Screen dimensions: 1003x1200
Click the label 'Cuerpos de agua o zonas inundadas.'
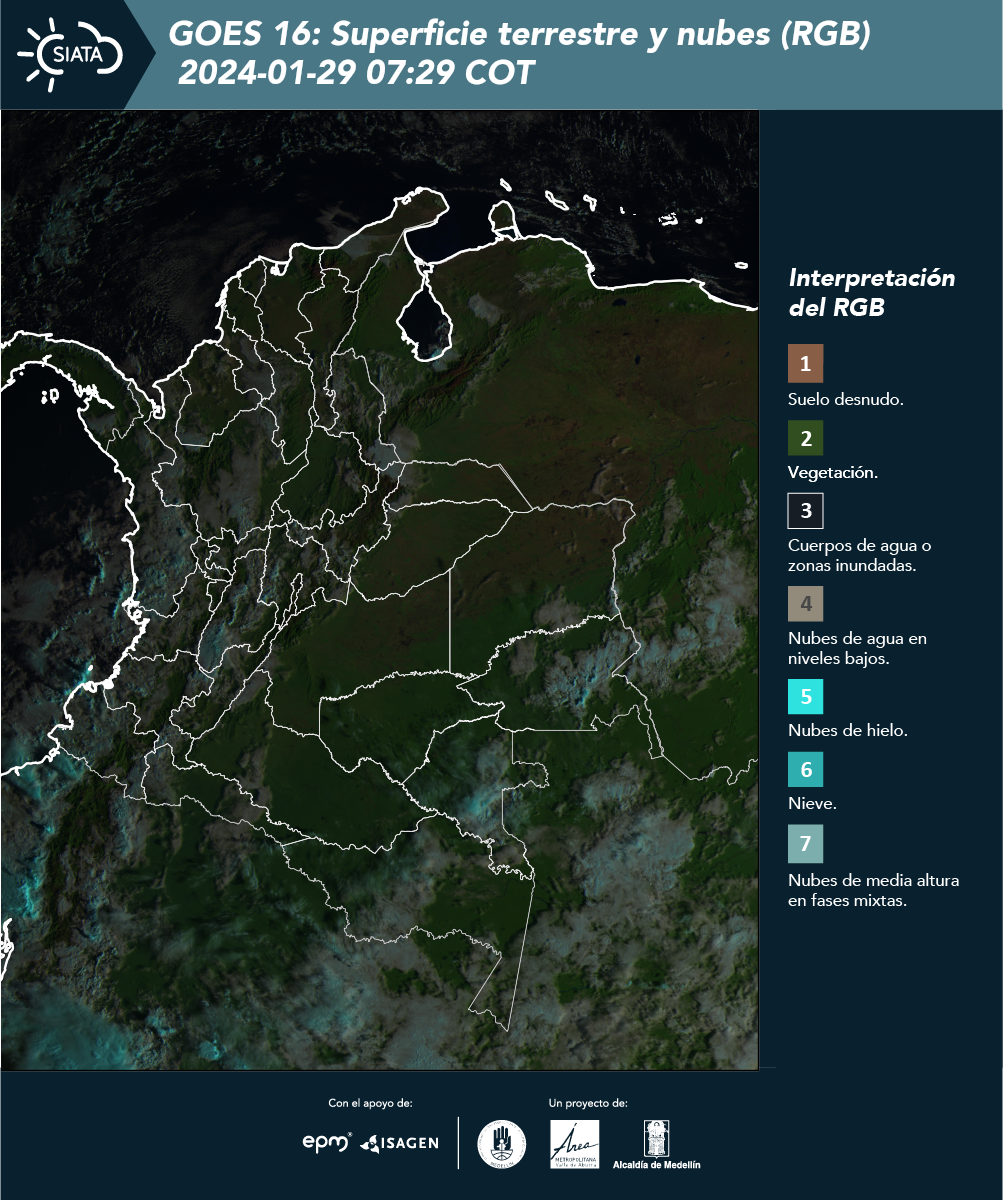coord(860,555)
